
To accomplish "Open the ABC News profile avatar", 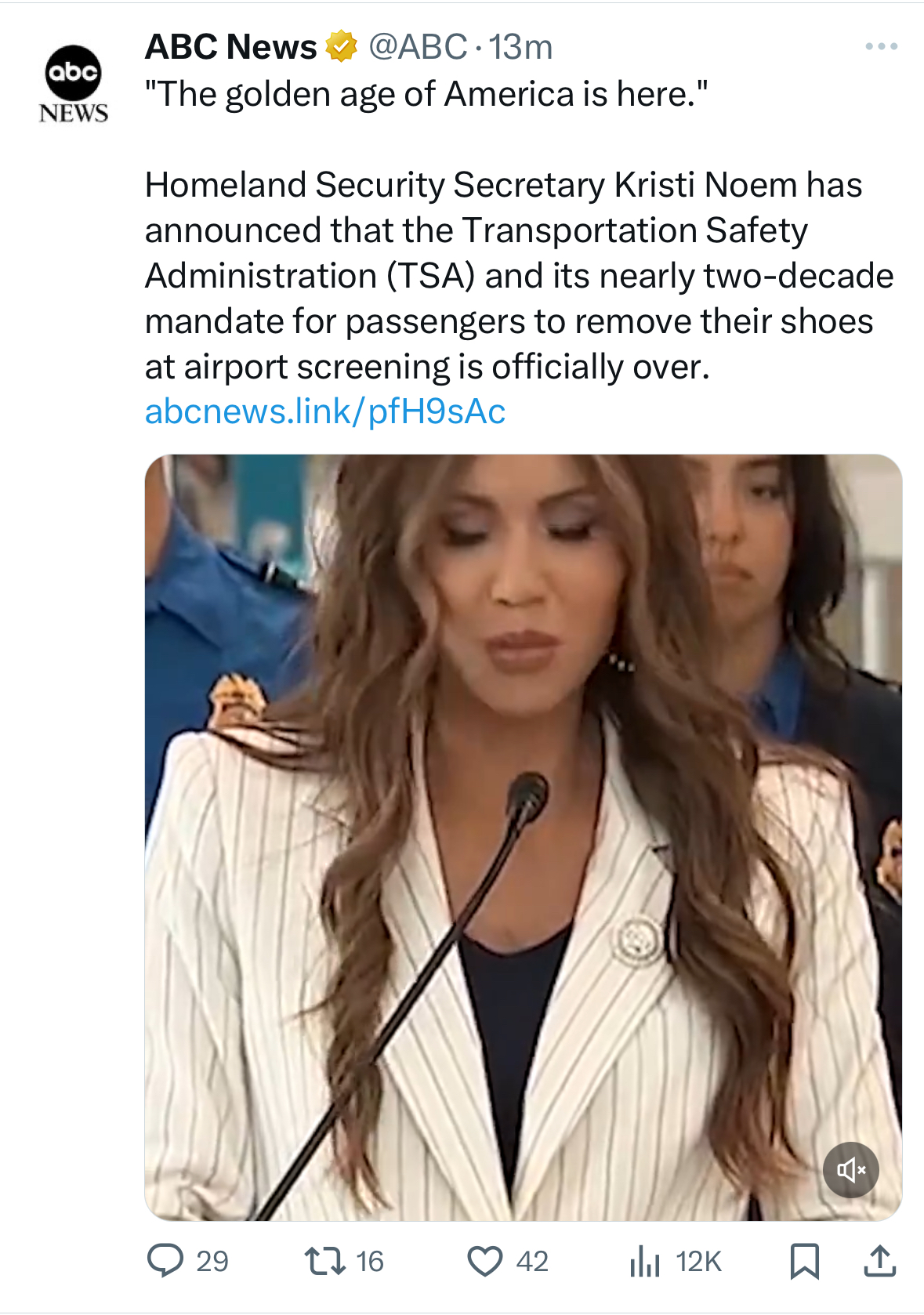I will [73, 84].
